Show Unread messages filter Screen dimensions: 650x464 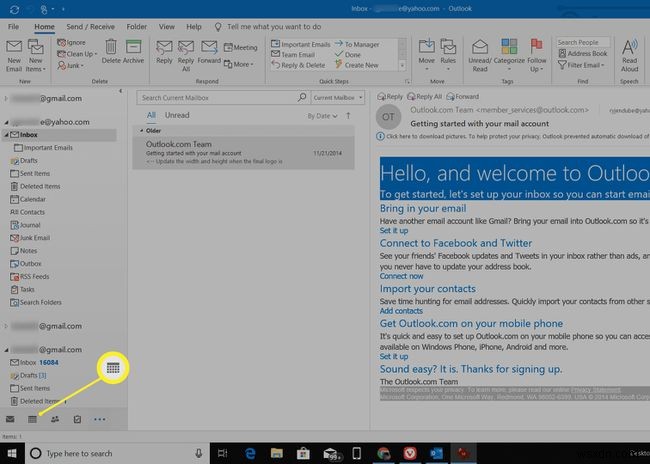(x=177, y=115)
